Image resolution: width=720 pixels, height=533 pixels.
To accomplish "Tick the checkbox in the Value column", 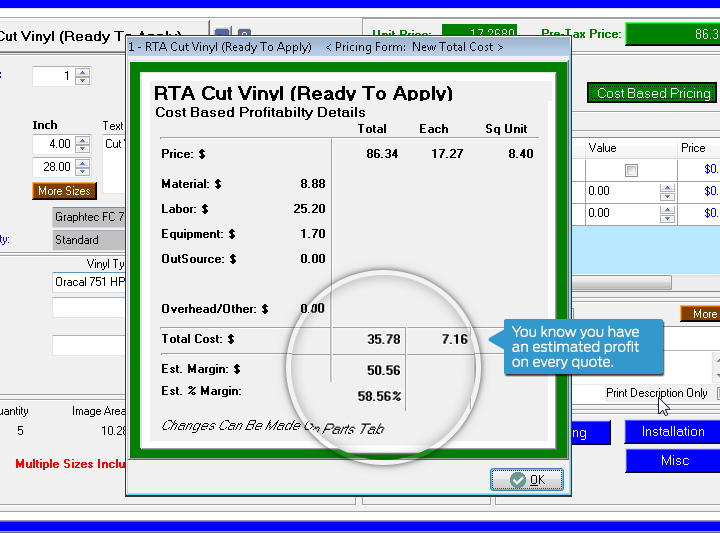I will click(x=631, y=170).
